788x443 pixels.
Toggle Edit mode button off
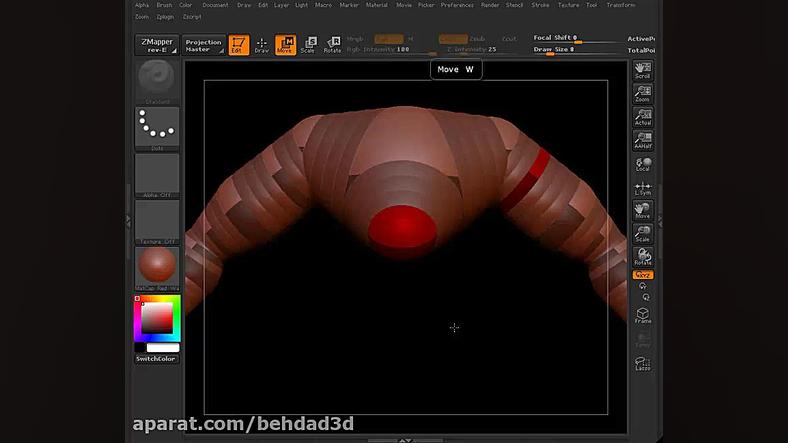[x=238, y=44]
